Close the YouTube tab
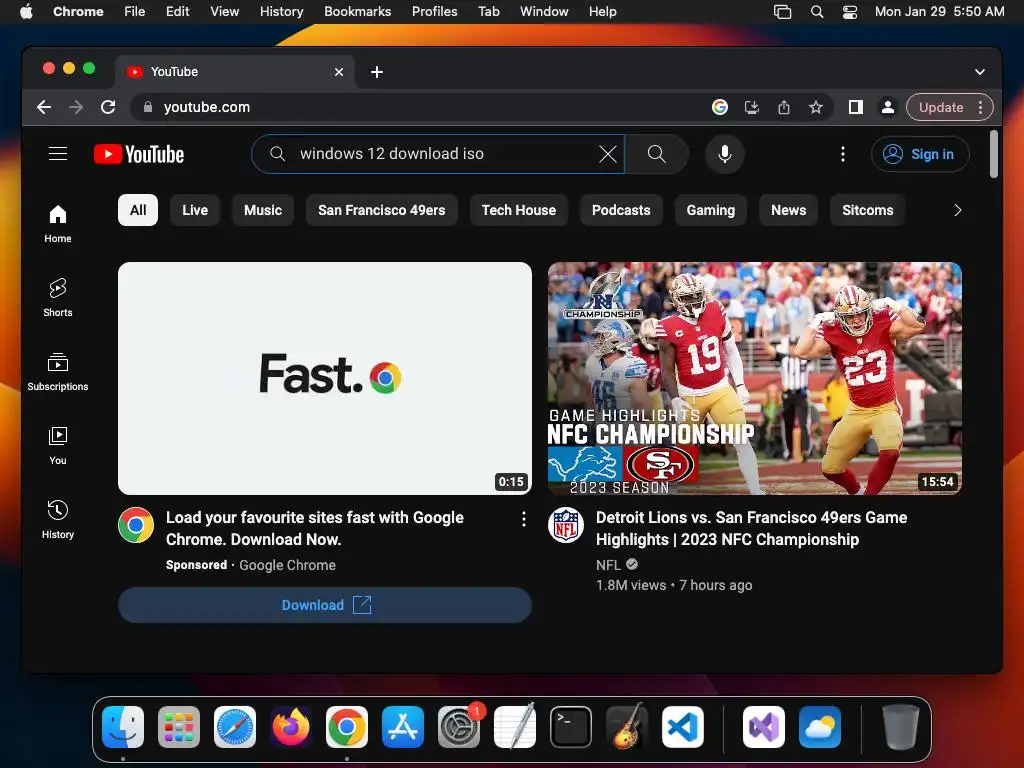This screenshot has width=1024, height=768. 339,72
